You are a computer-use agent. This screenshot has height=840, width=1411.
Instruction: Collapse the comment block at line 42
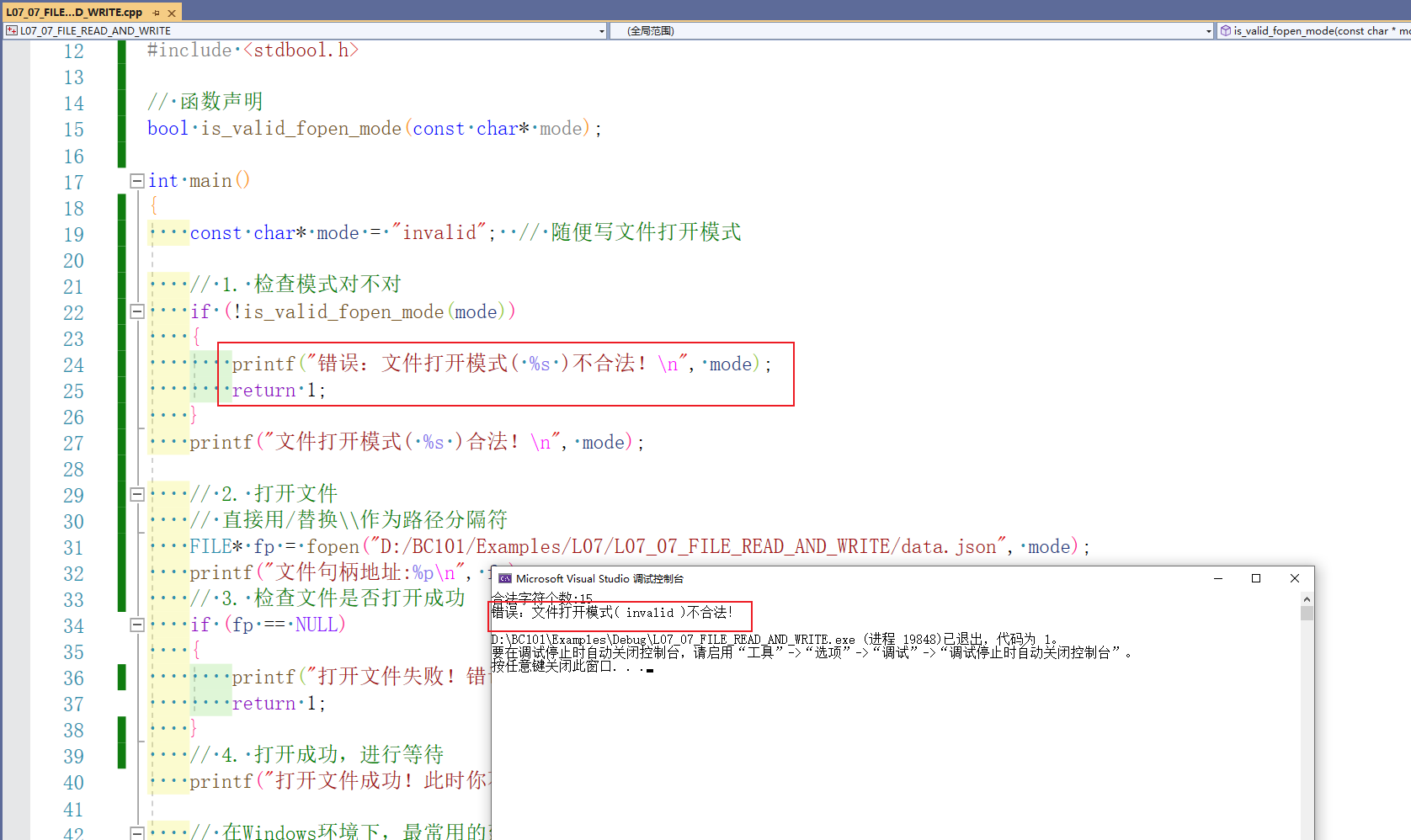136,832
